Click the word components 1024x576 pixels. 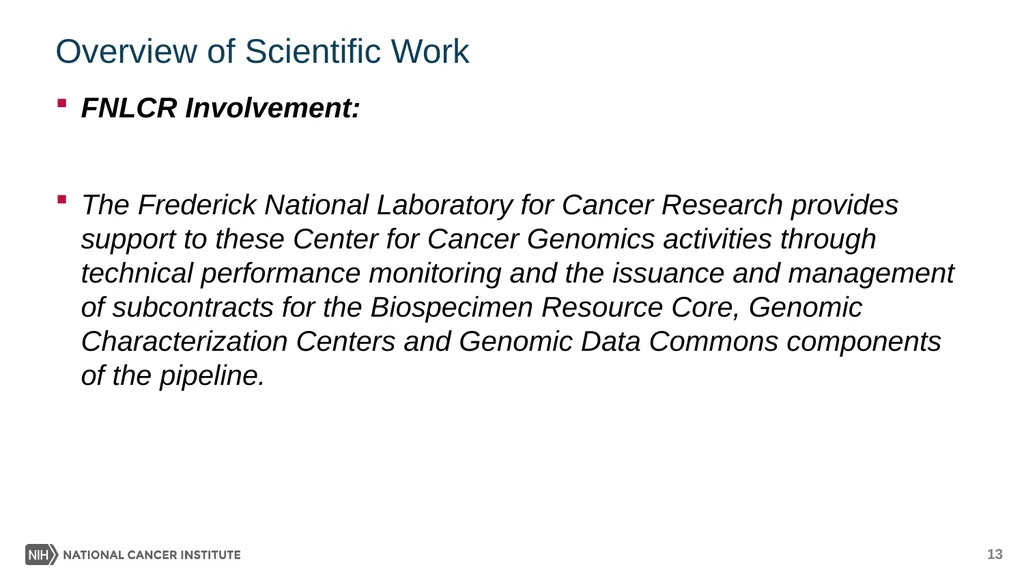(x=863, y=341)
